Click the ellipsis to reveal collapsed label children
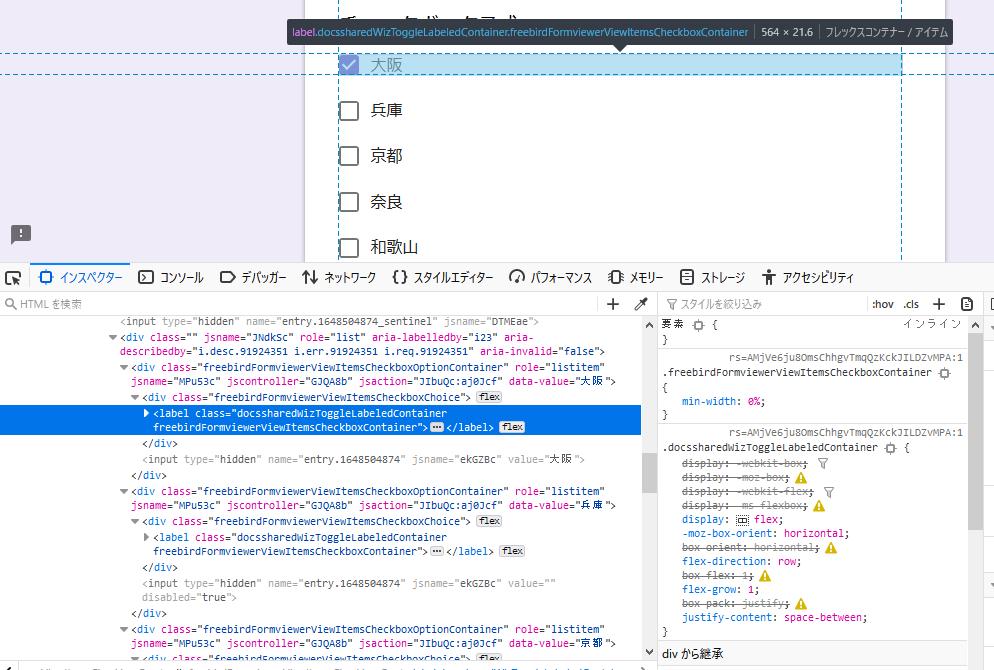 437,426
